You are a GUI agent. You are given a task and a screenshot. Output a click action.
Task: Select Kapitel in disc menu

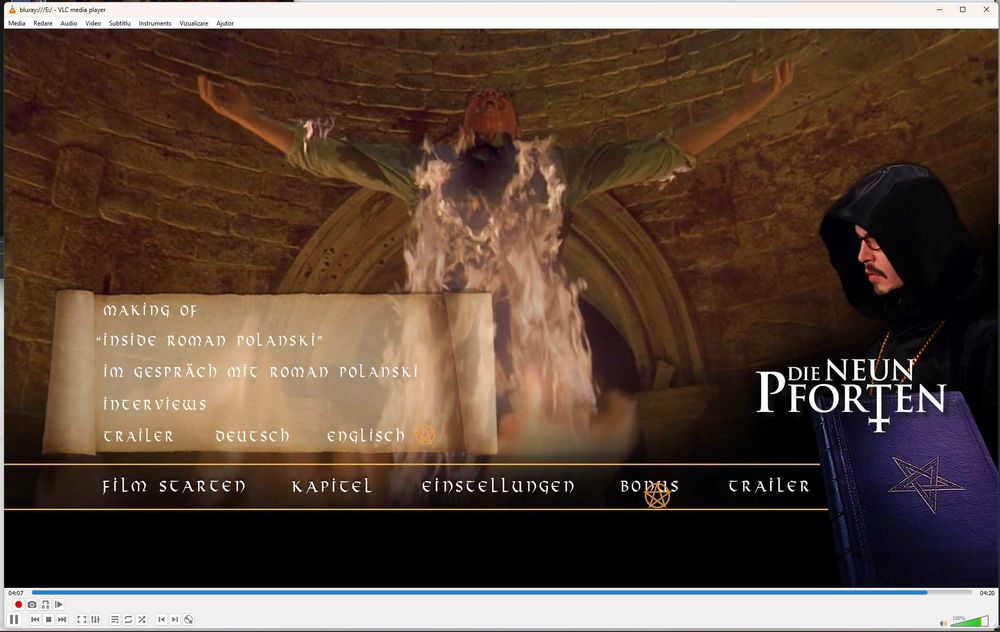point(332,487)
